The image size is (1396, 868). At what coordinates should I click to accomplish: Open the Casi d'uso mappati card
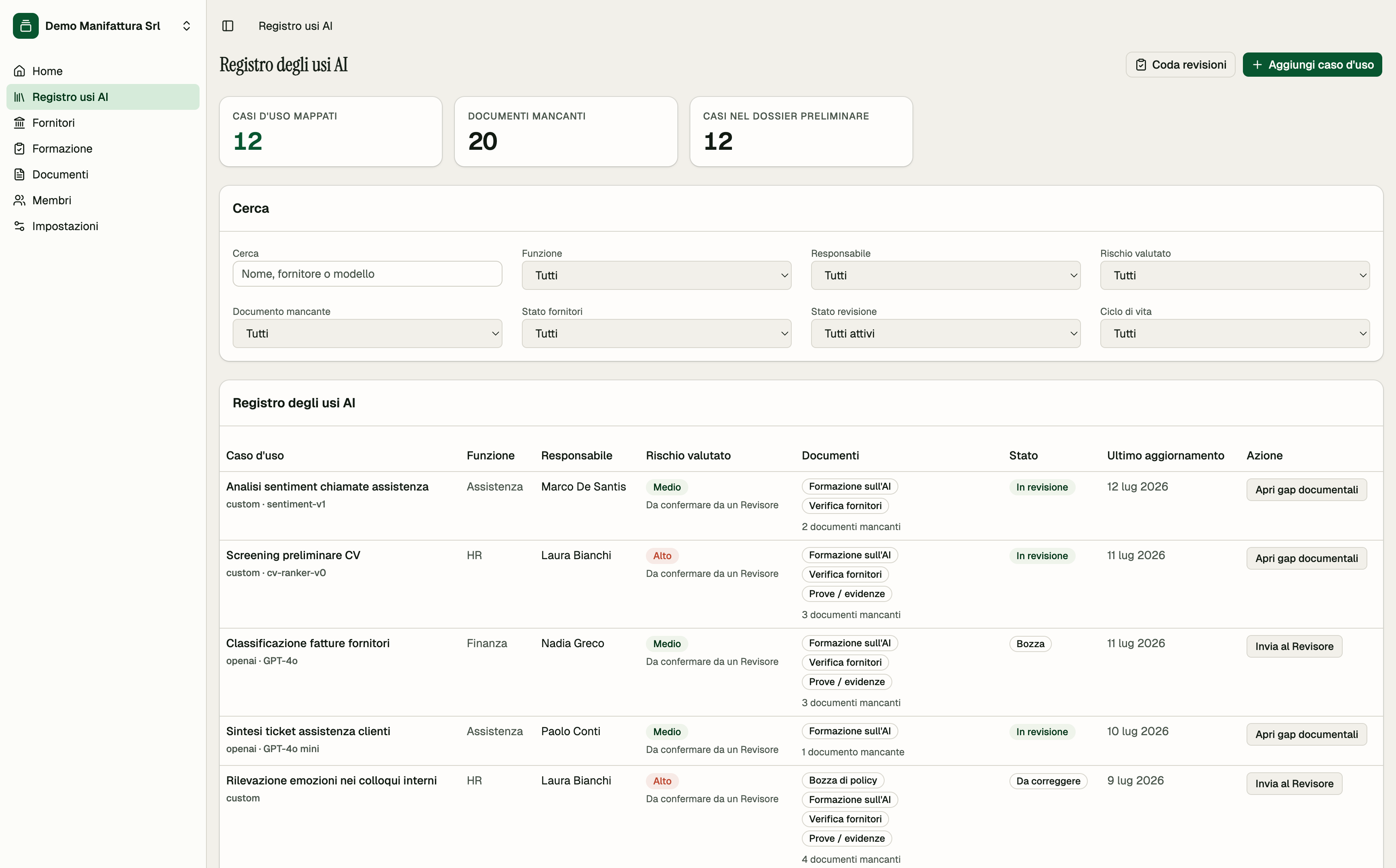tap(331, 132)
